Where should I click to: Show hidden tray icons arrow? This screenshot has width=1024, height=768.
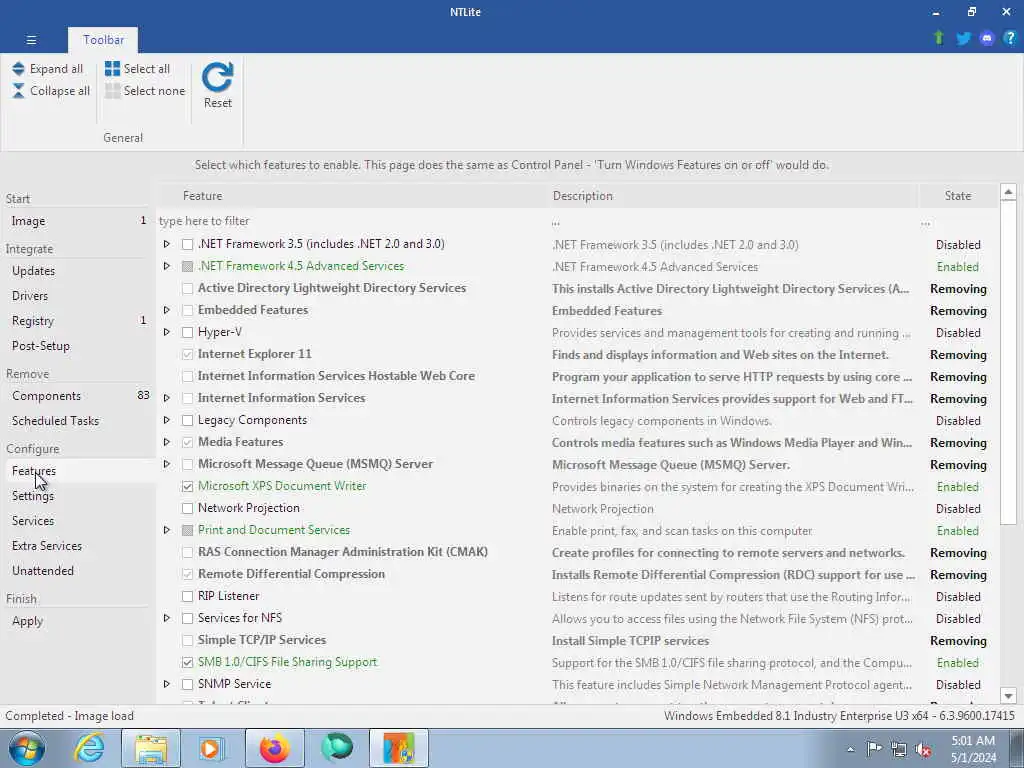(850, 750)
